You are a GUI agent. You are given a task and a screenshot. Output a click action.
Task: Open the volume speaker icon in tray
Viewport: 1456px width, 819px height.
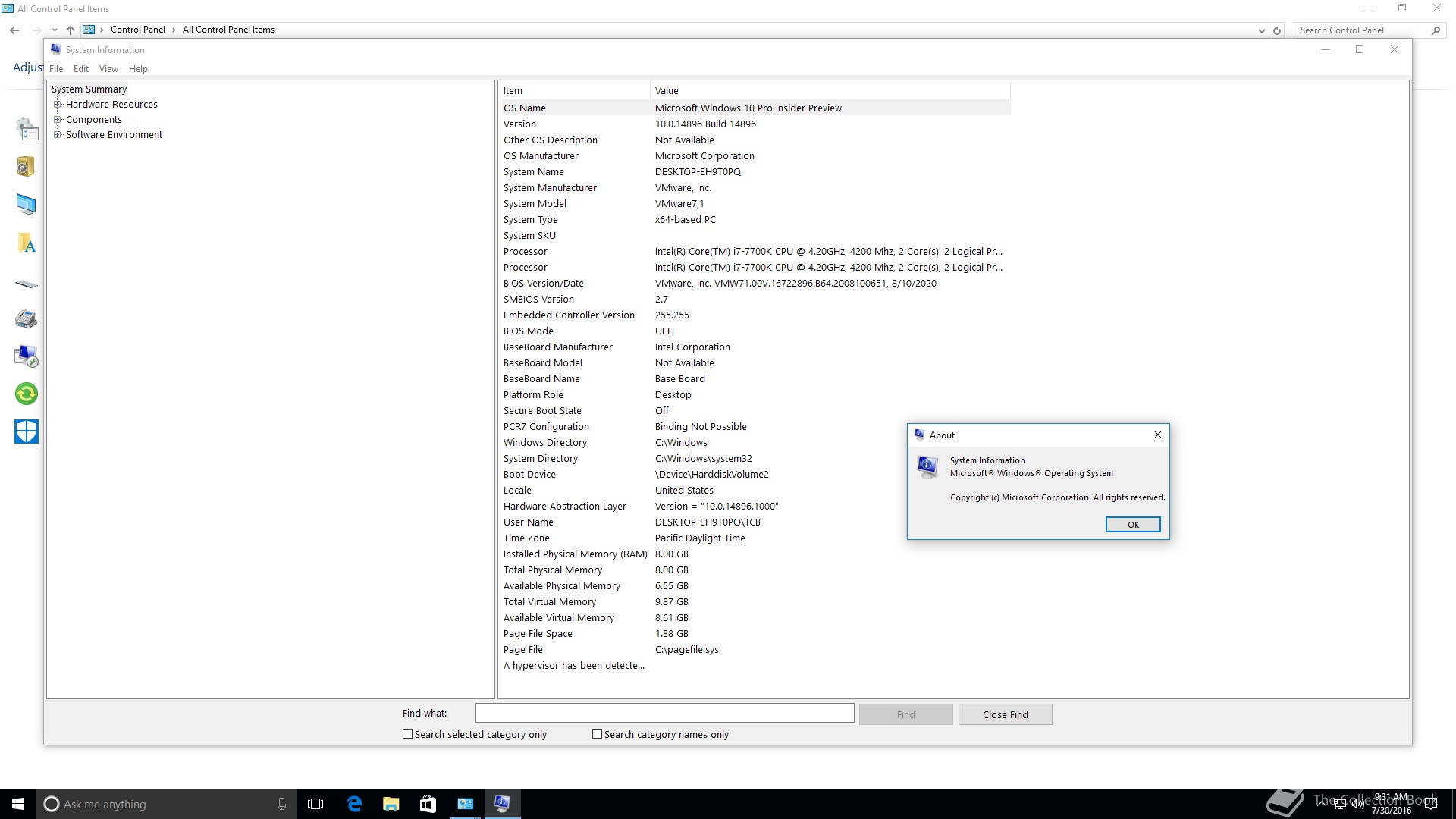click(1358, 804)
